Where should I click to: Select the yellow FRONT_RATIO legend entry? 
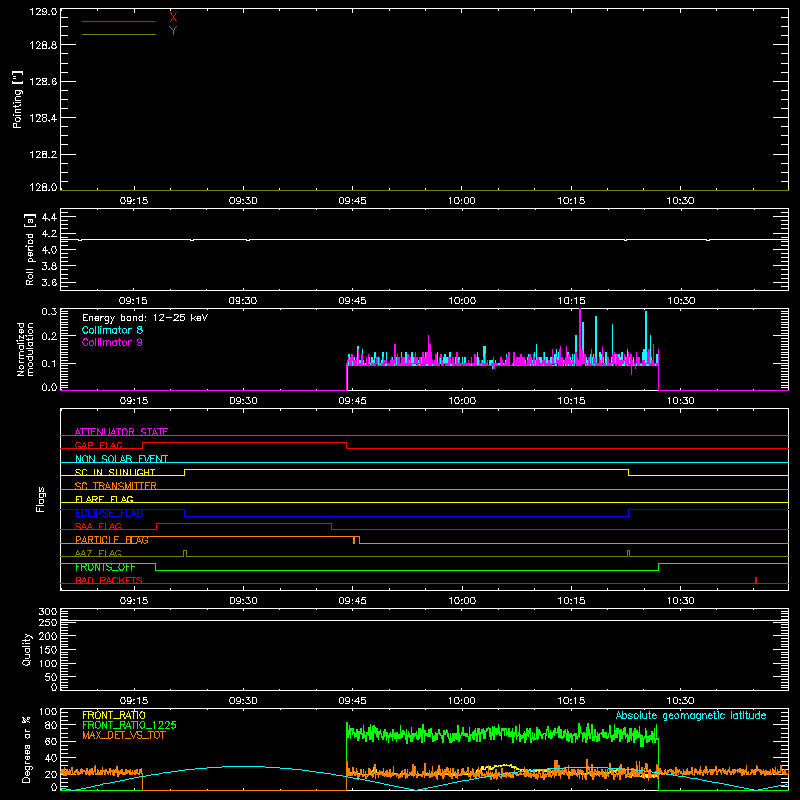tap(114, 715)
